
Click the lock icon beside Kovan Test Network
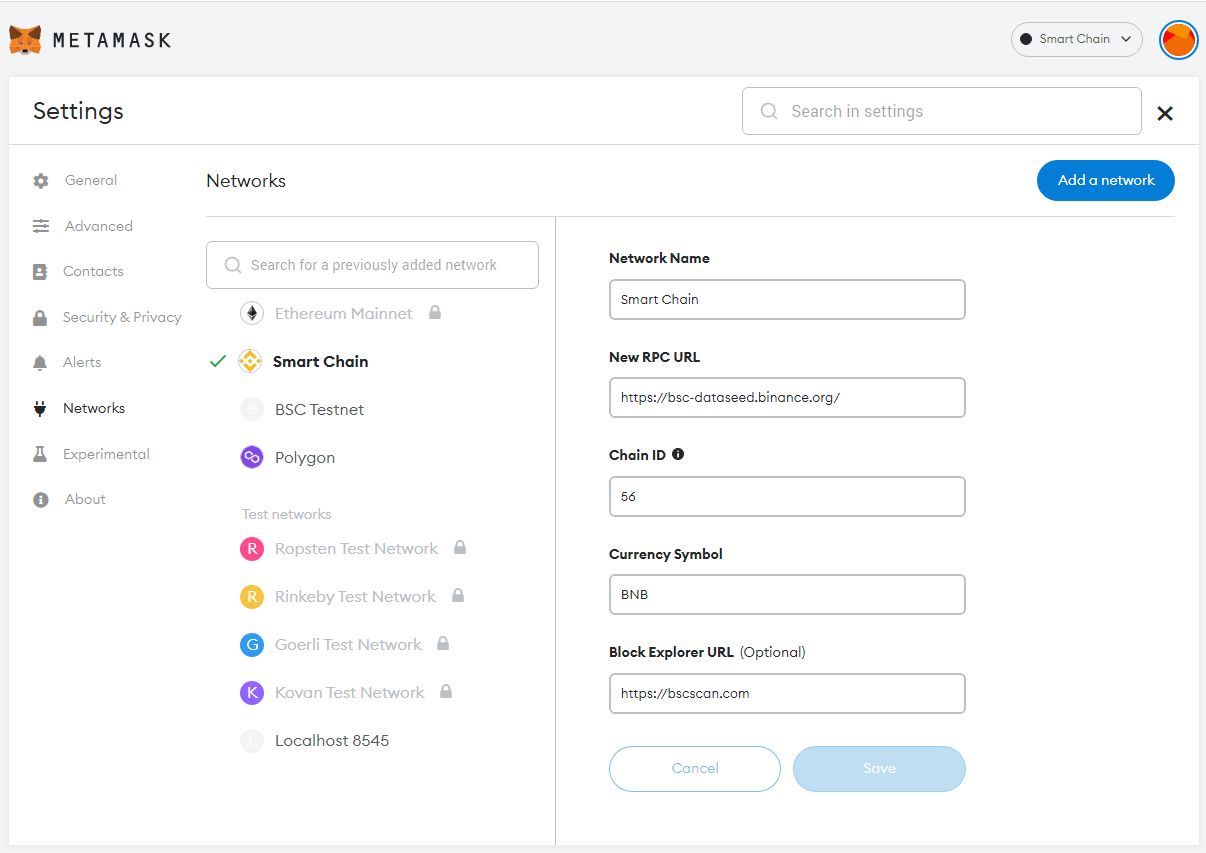coord(446,691)
